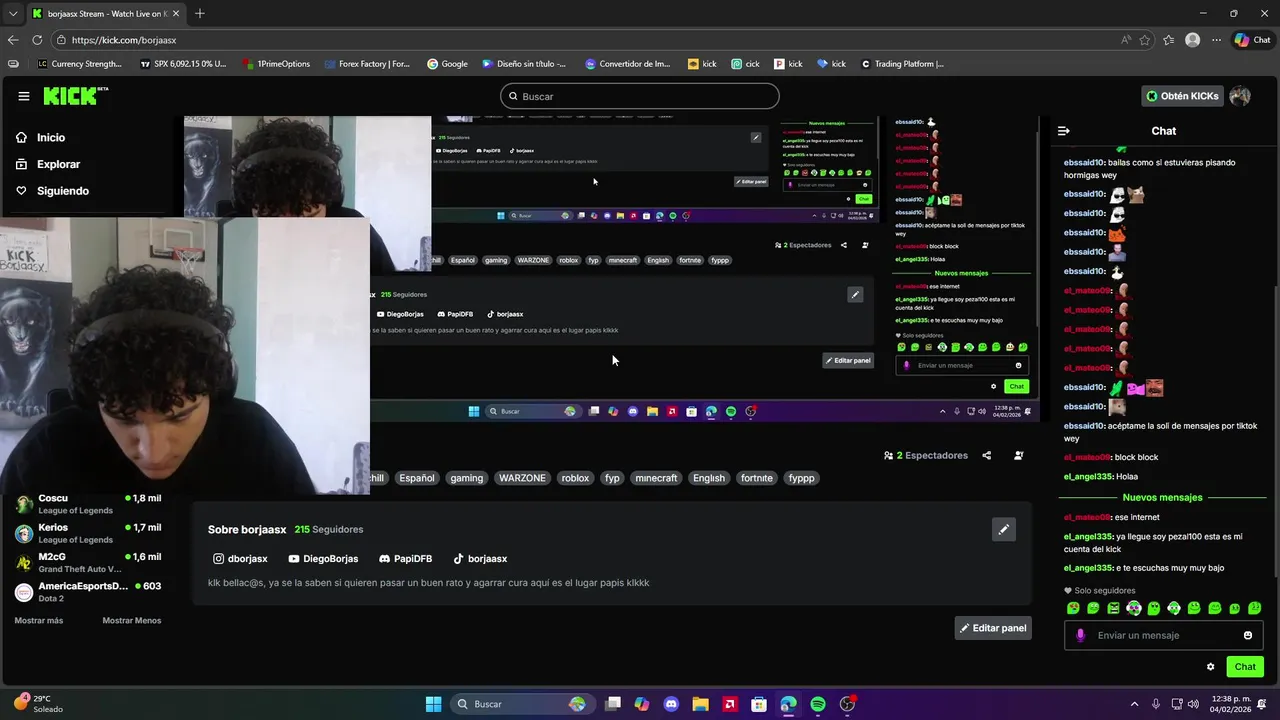
Task: Select the roblox tag
Action: click(575, 478)
